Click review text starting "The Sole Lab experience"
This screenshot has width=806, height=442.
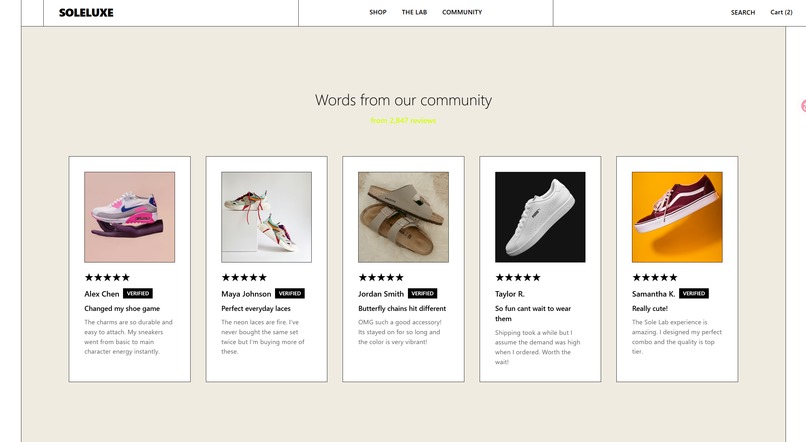(x=677, y=337)
